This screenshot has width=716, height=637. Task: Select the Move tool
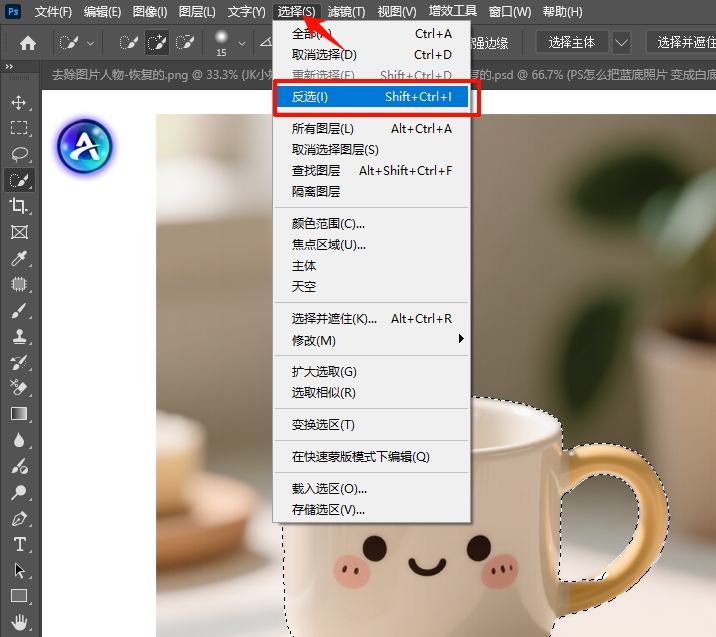[19, 102]
